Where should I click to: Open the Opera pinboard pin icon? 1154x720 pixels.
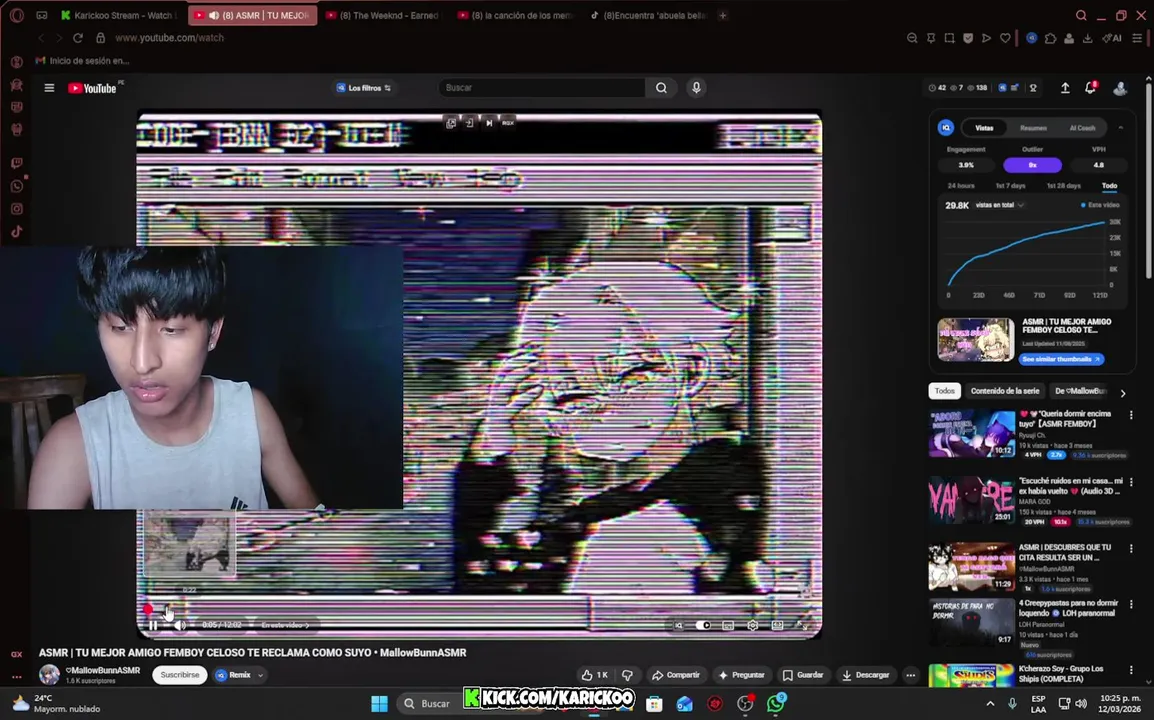click(931, 38)
